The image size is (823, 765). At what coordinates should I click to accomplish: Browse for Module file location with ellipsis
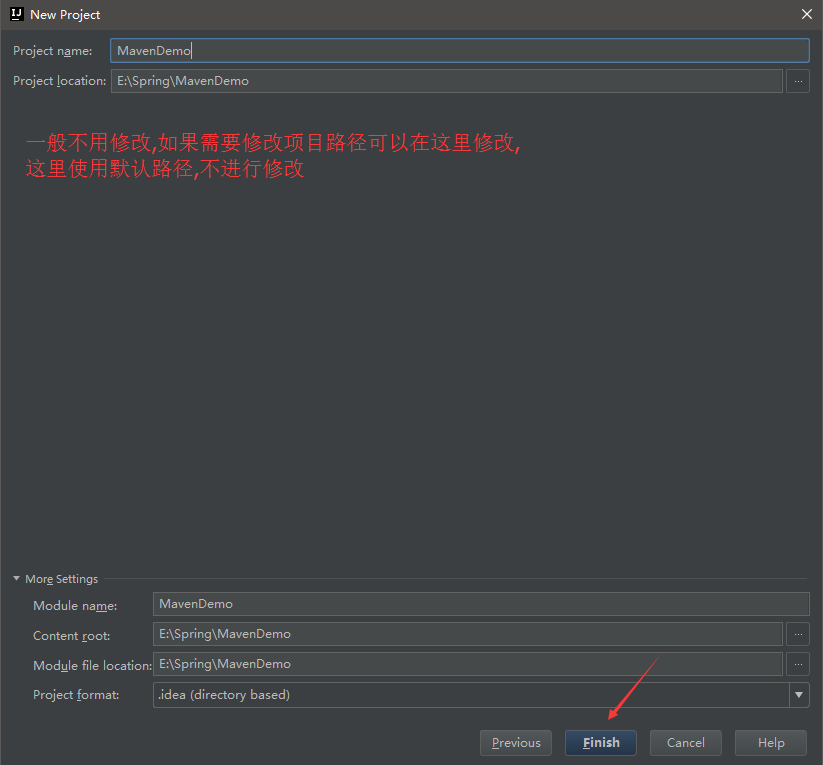click(x=798, y=664)
